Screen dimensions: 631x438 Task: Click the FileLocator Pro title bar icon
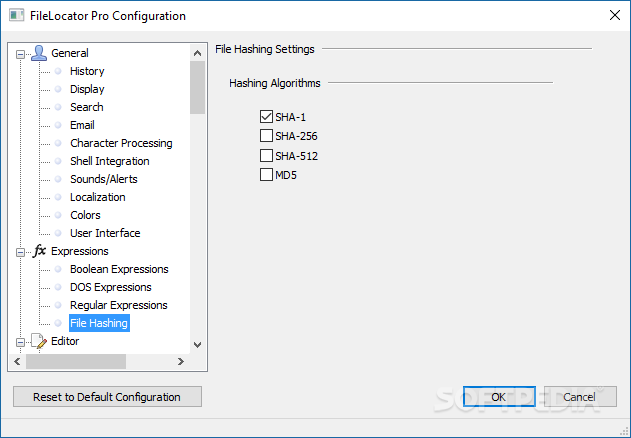[x=16, y=15]
